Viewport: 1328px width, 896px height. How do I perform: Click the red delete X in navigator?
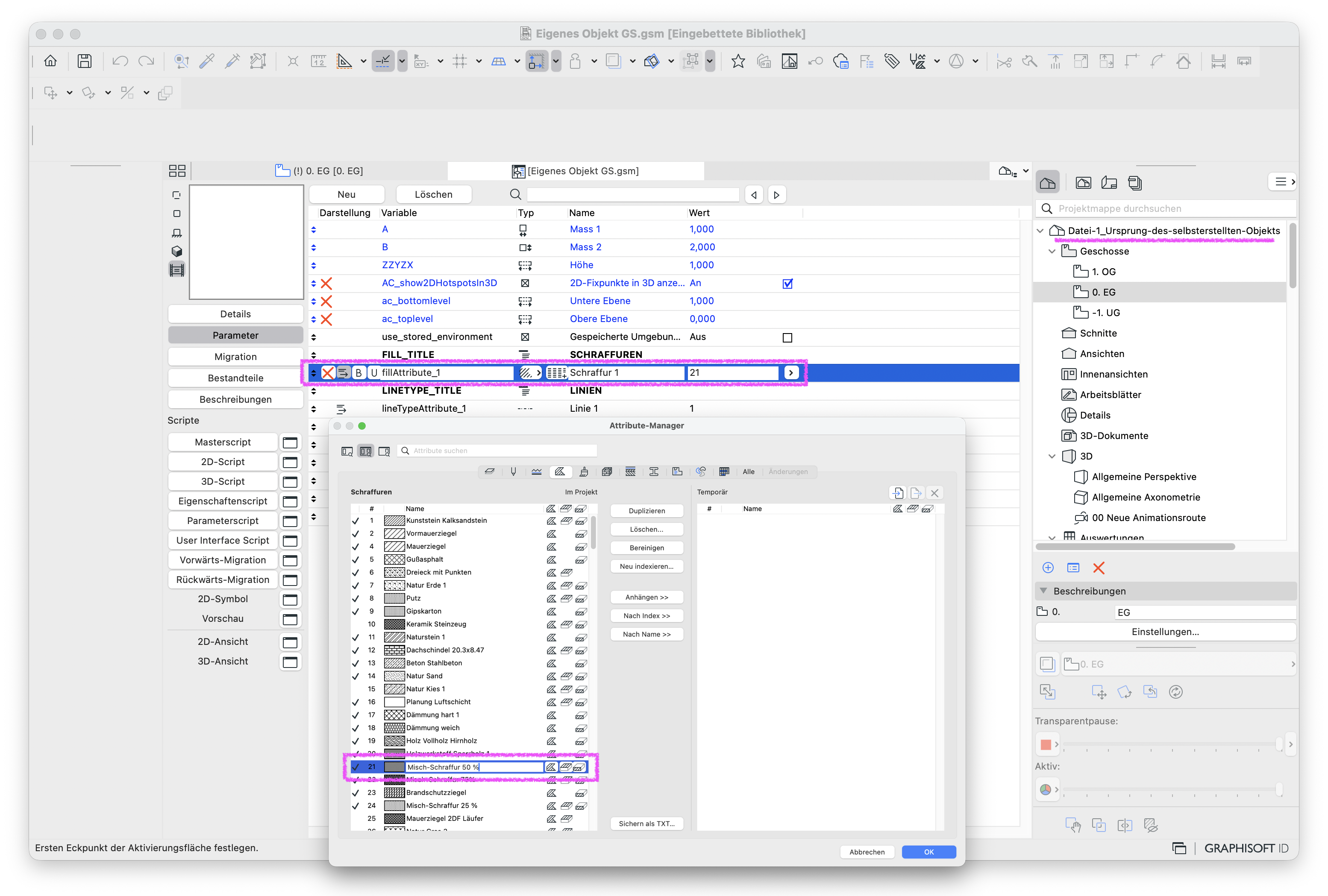pyautogui.click(x=1098, y=568)
